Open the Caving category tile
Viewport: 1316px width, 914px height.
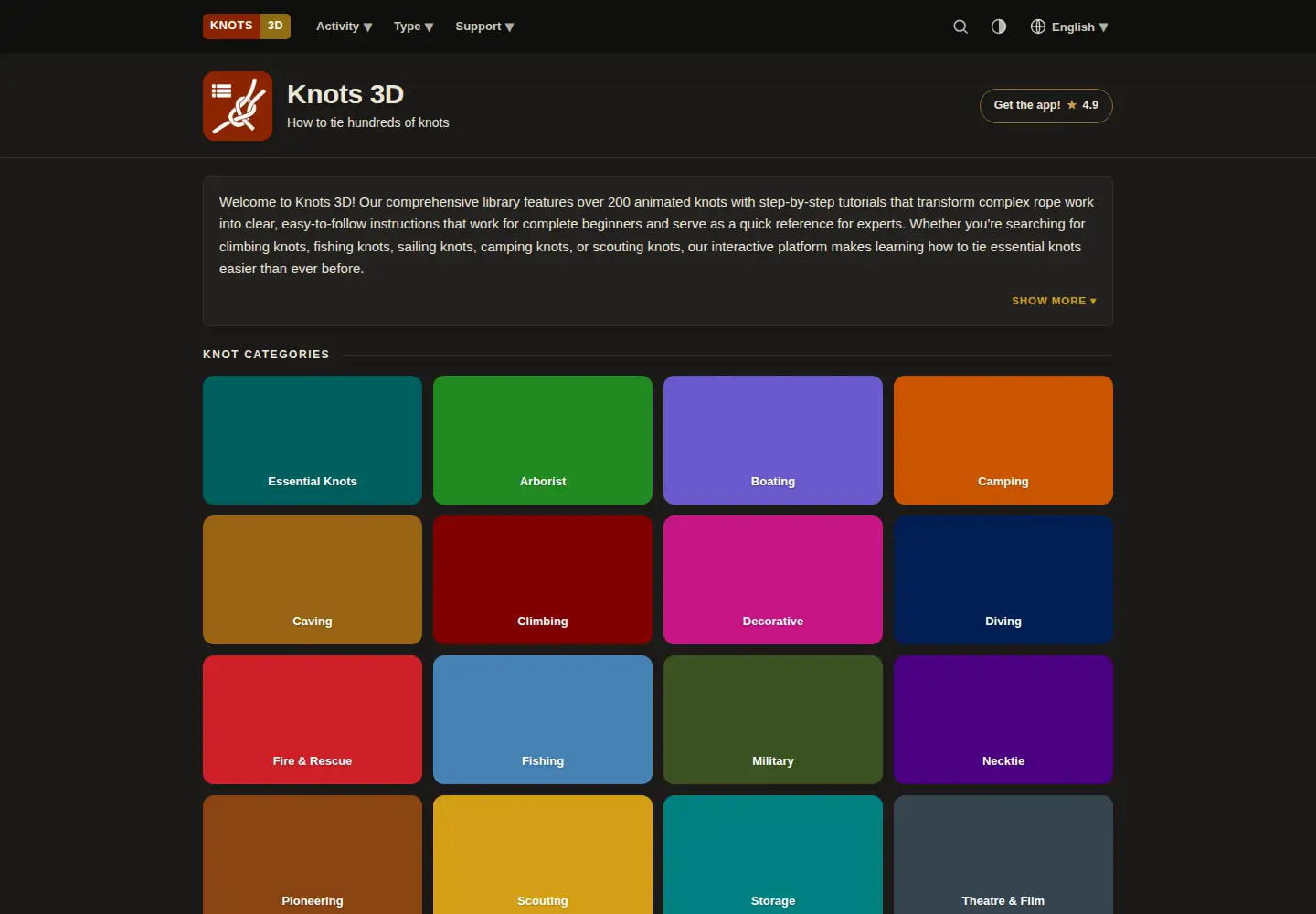pos(313,579)
